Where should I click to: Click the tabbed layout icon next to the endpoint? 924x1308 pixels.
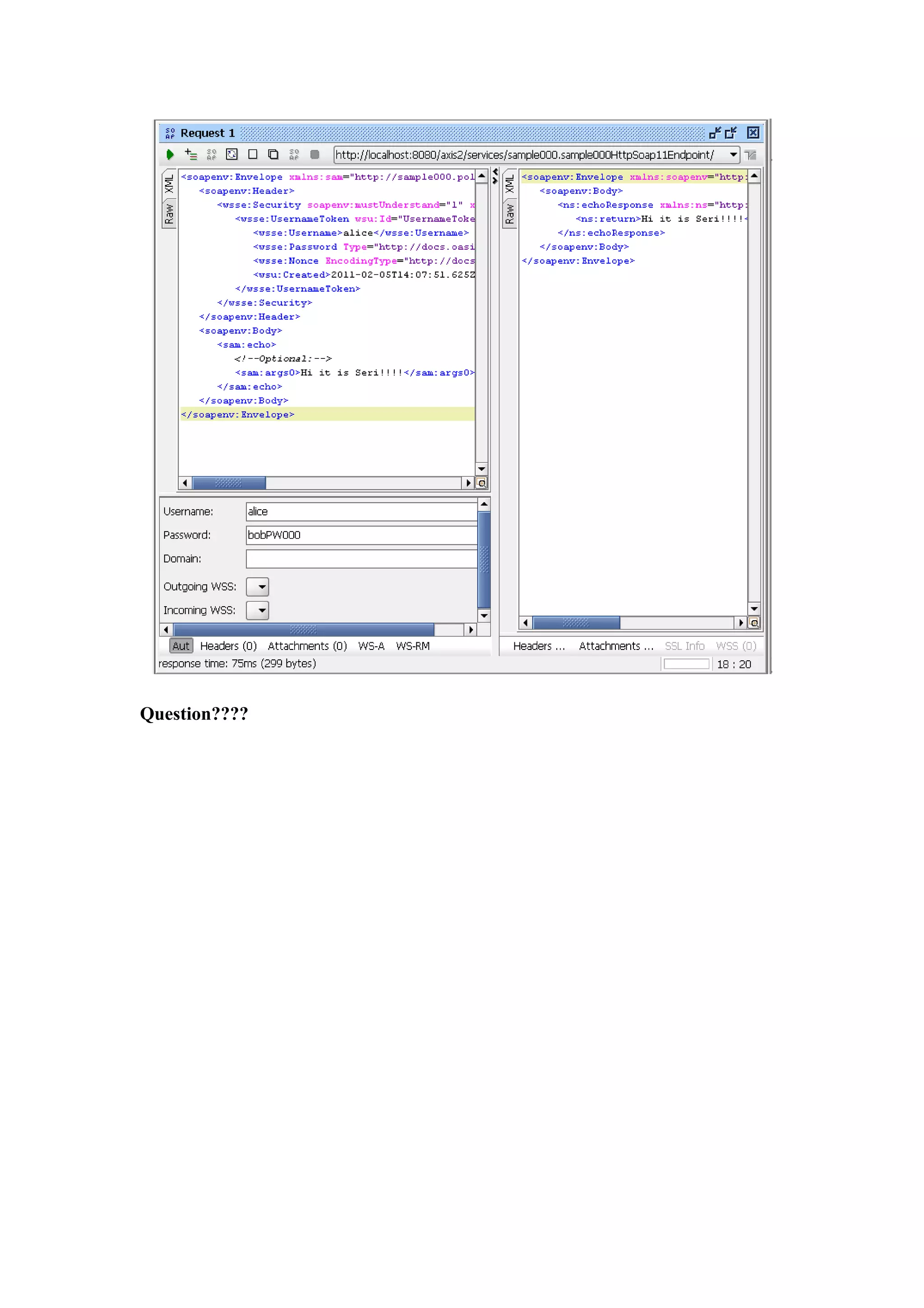click(x=750, y=155)
